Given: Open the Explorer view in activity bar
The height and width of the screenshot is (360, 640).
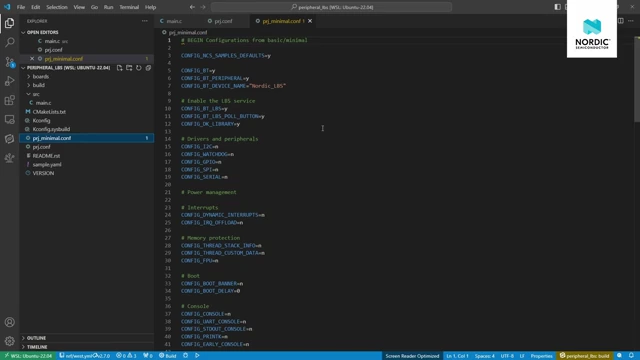Looking at the screenshot, I should click(x=9, y=23).
